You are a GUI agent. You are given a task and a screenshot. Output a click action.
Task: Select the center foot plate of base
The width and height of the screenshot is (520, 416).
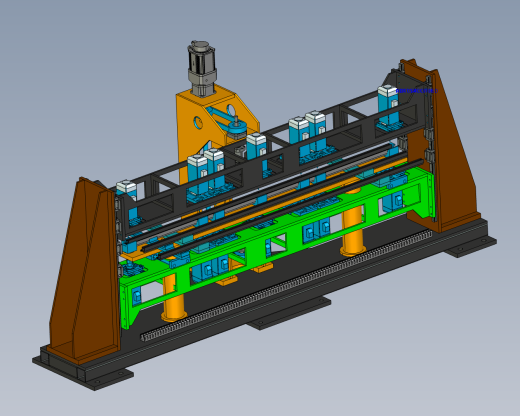click(289, 313)
